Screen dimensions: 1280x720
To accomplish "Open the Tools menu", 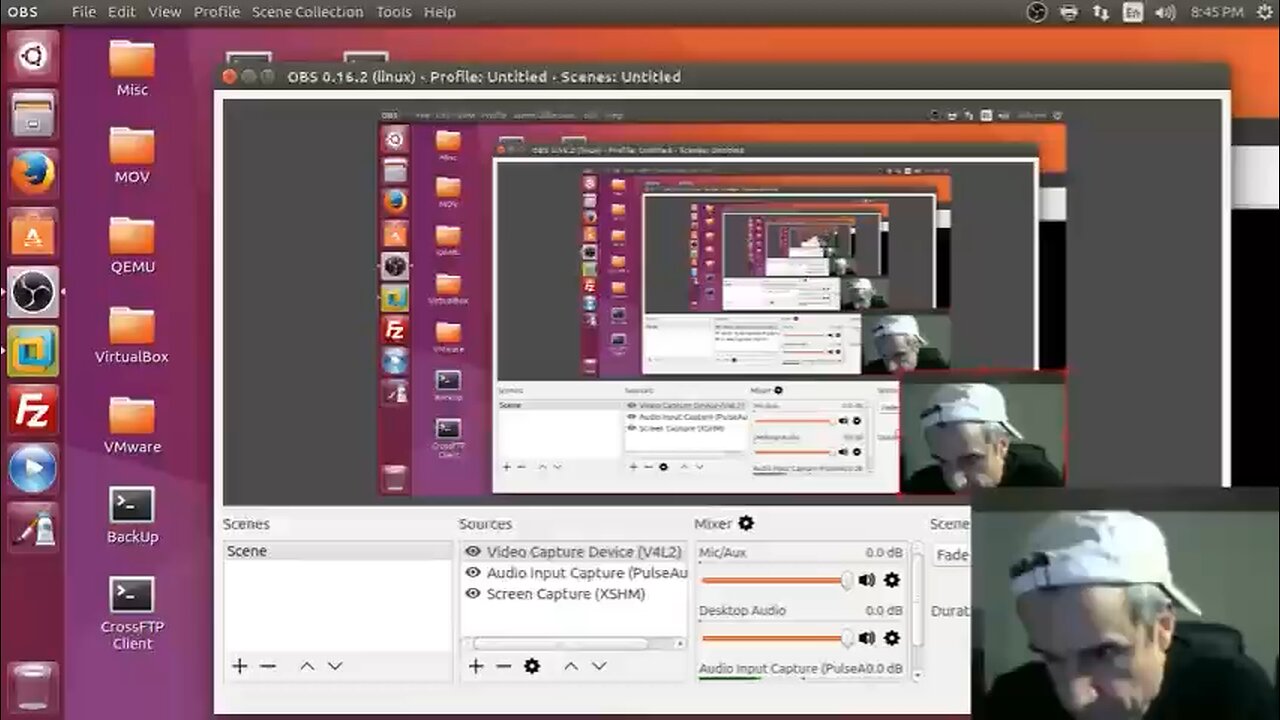I will (394, 12).
